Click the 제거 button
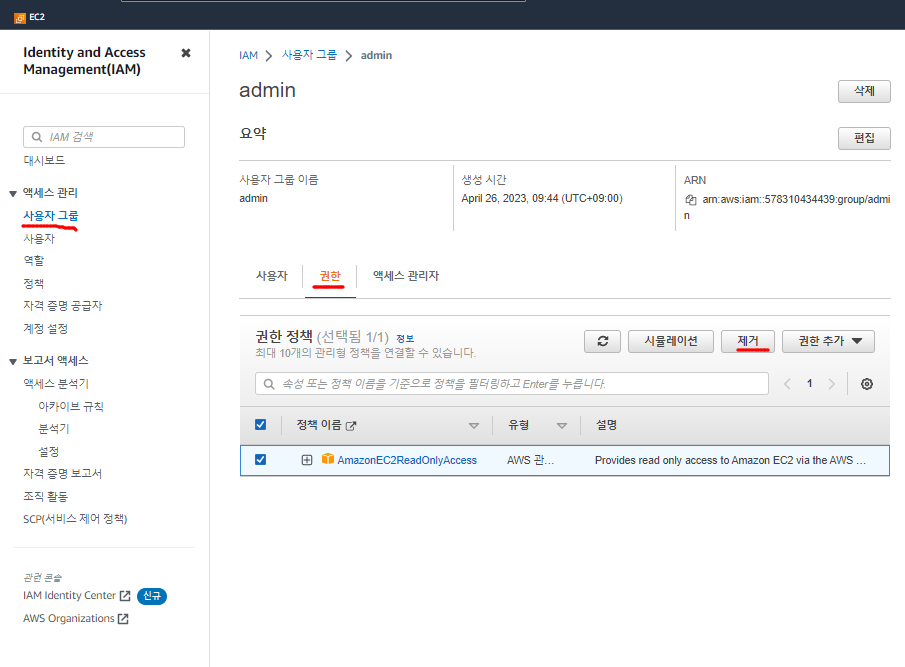The width and height of the screenshot is (905, 667). (x=748, y=341)
